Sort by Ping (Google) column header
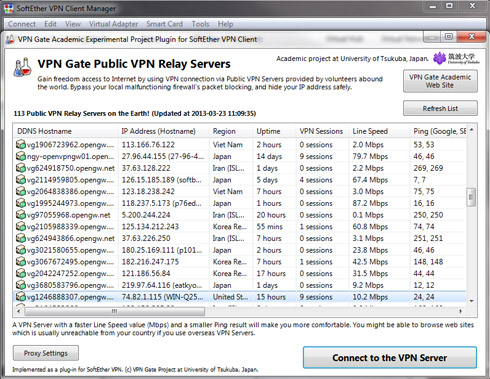 click(x=439, y=131)
